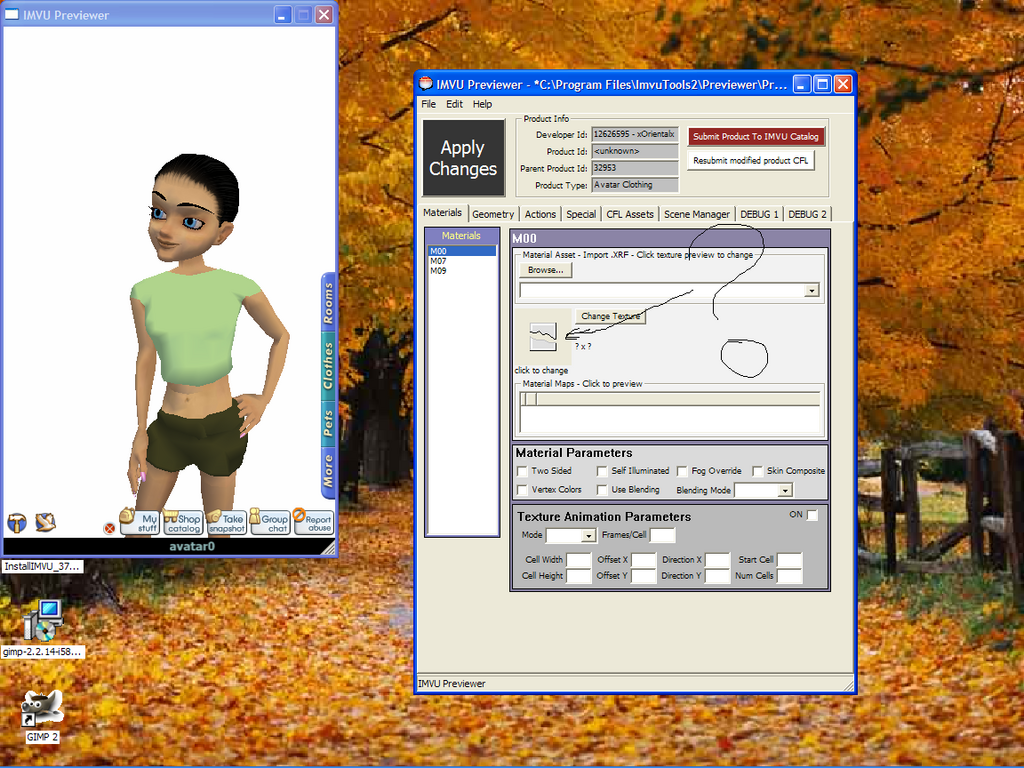Click the hammer tool icon in the avatar window

pos(17,522)
